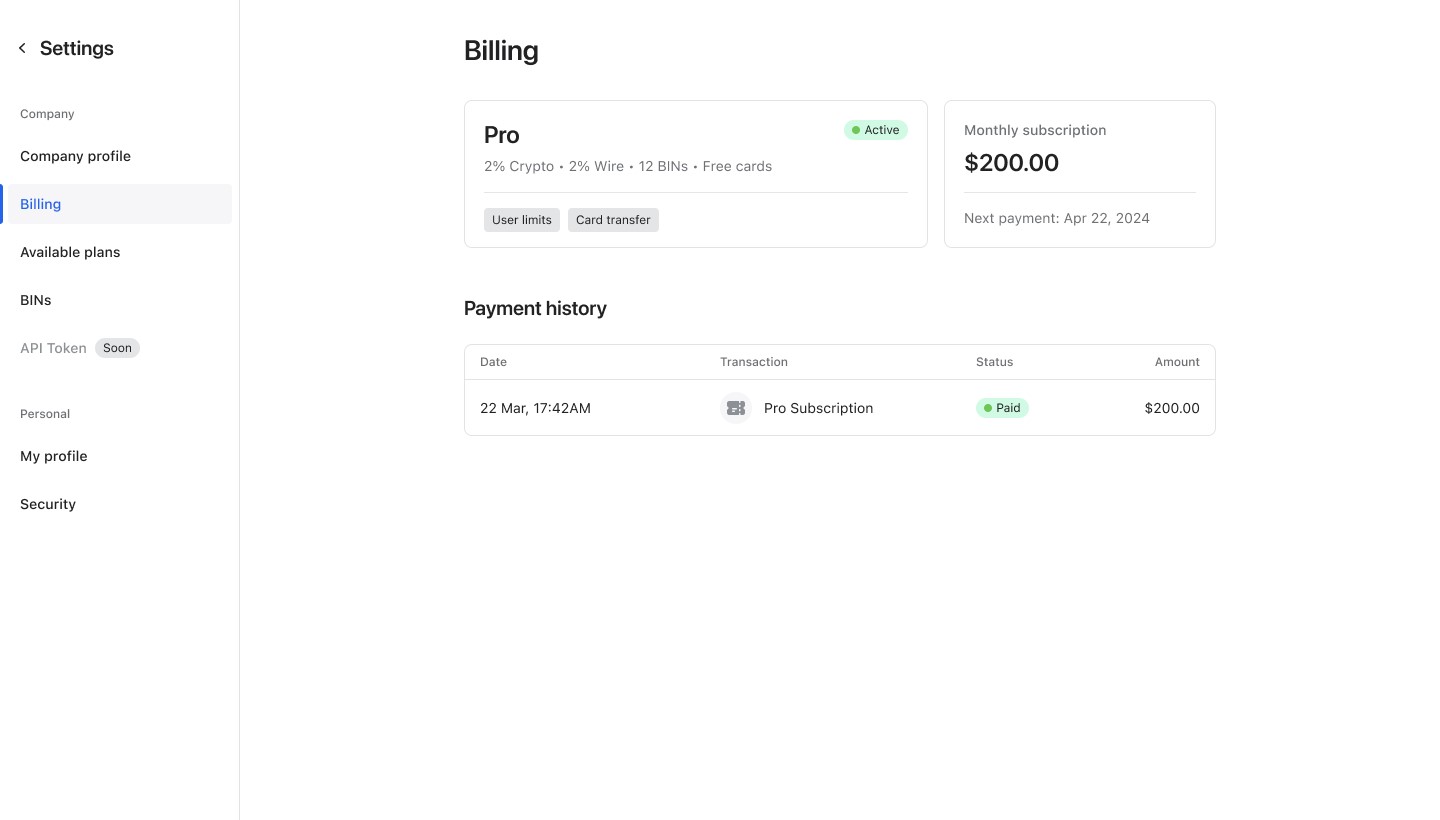Click the Pro plan name
The width and height of the screenshot is (1440, 820).
[x=502, y=135]
